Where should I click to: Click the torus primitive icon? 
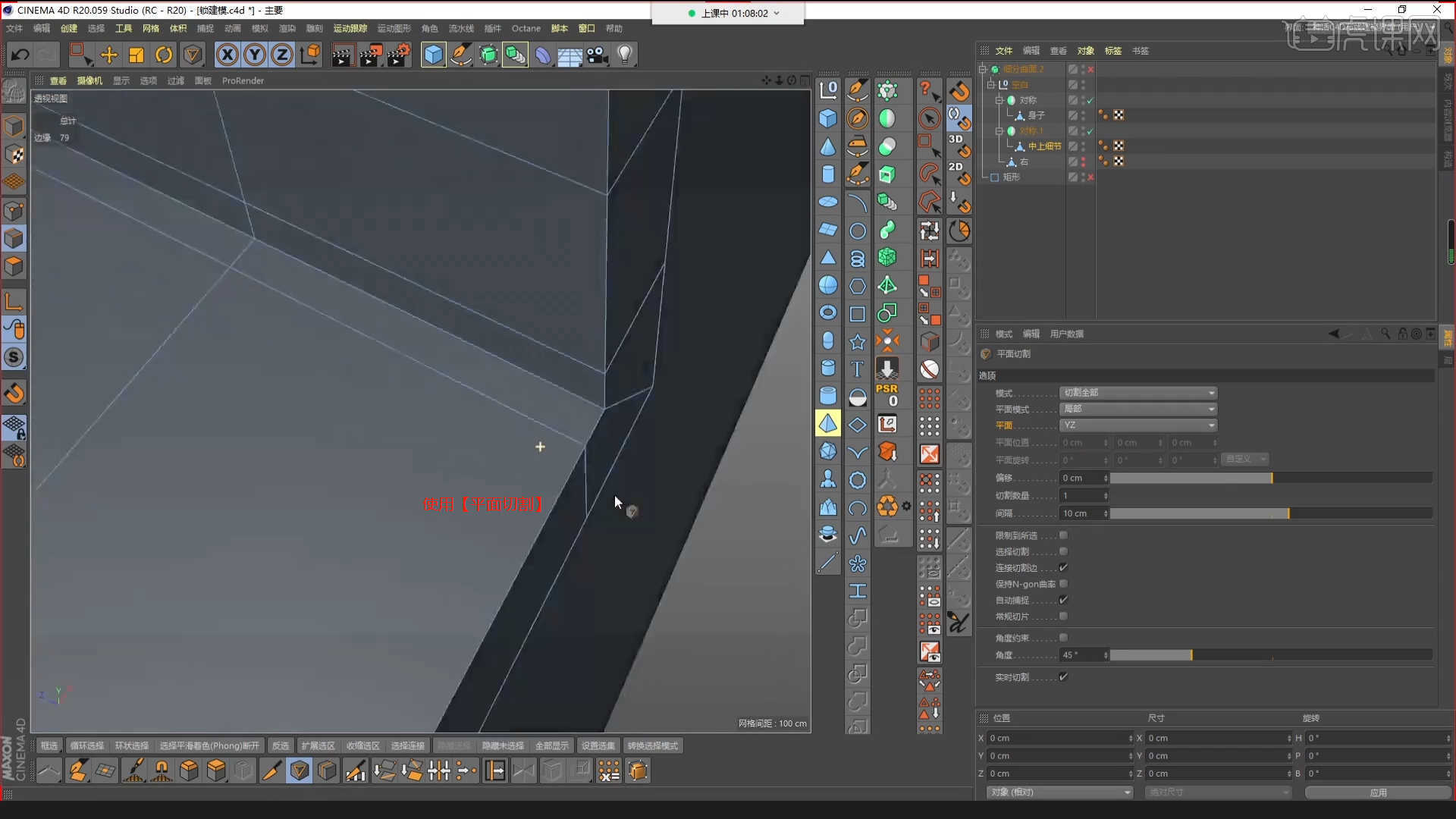(828, 312)
